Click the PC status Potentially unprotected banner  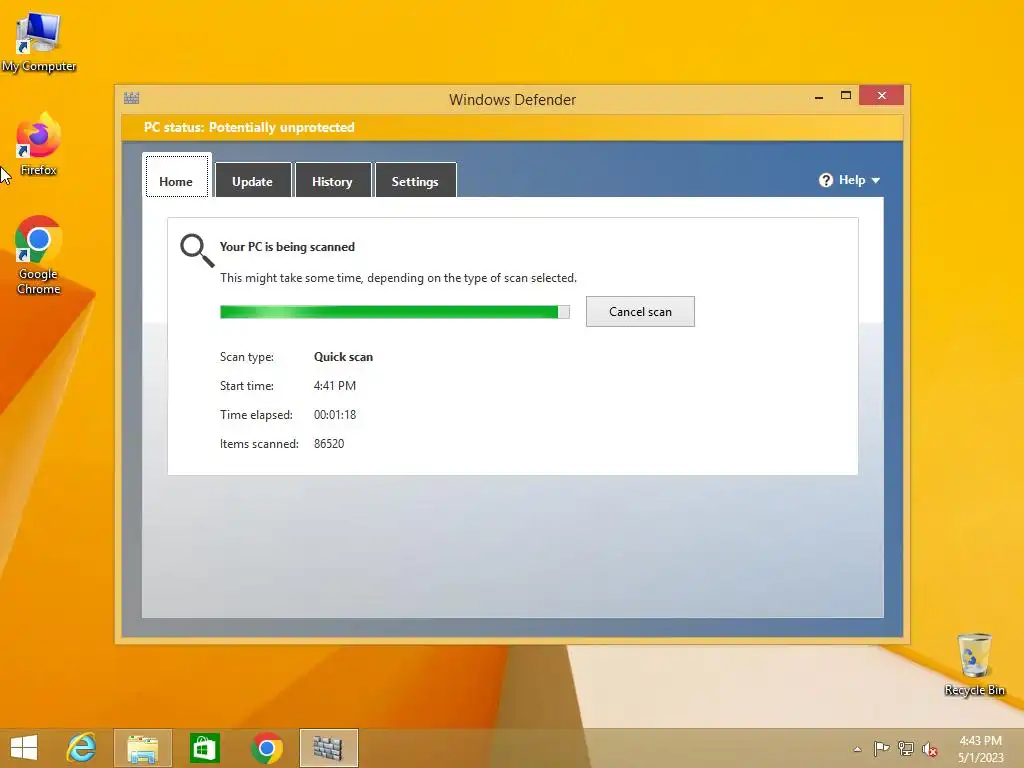click(x=512, y=127)
